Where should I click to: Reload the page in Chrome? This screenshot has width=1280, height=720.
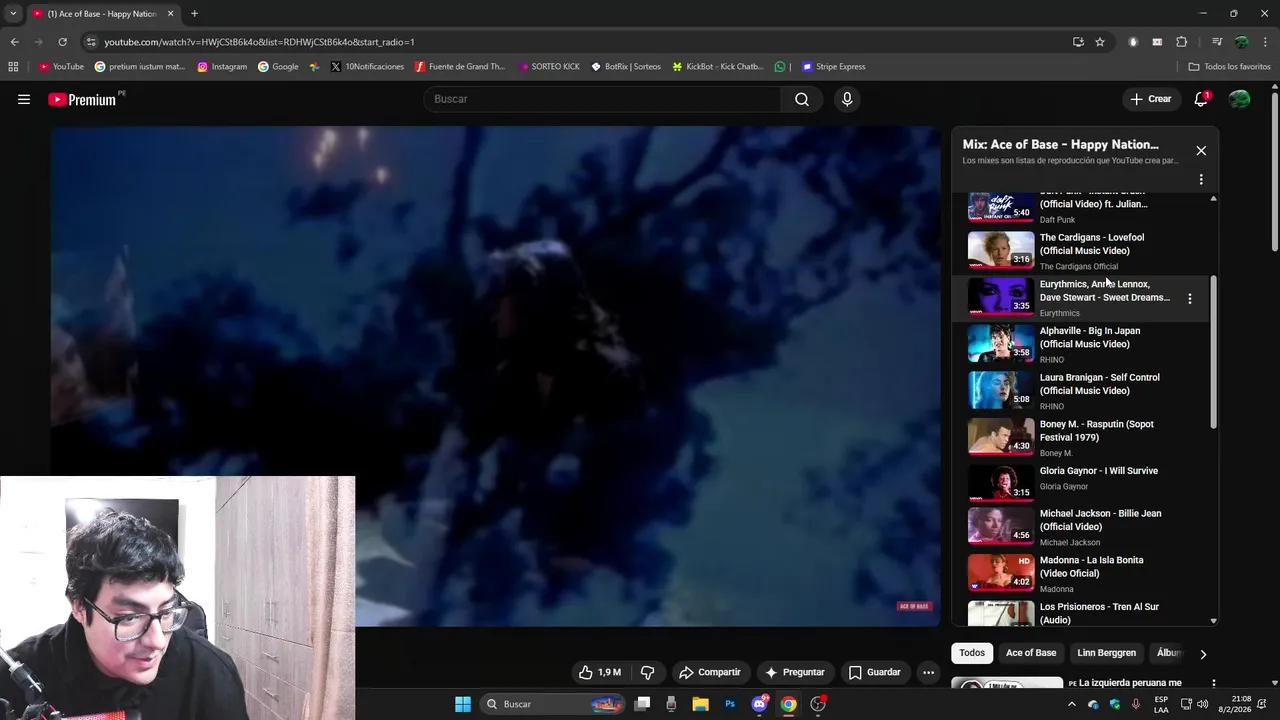click(62, 42)
